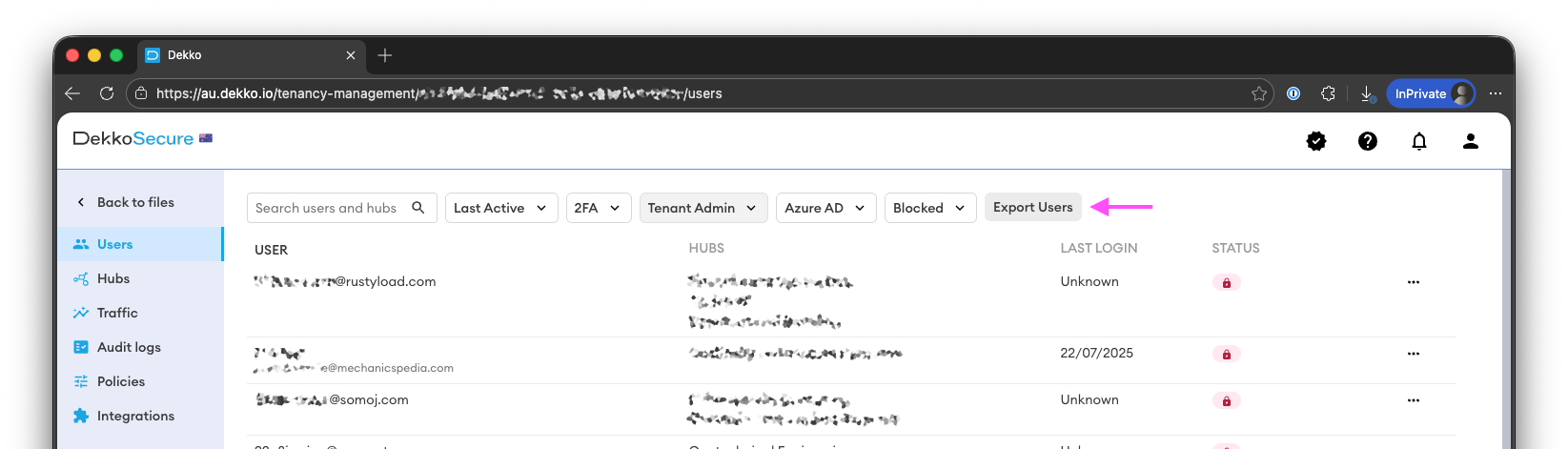The image size is (1568, 449).
Task: Open the notifications bell
Action: (x=1419, y=141)
